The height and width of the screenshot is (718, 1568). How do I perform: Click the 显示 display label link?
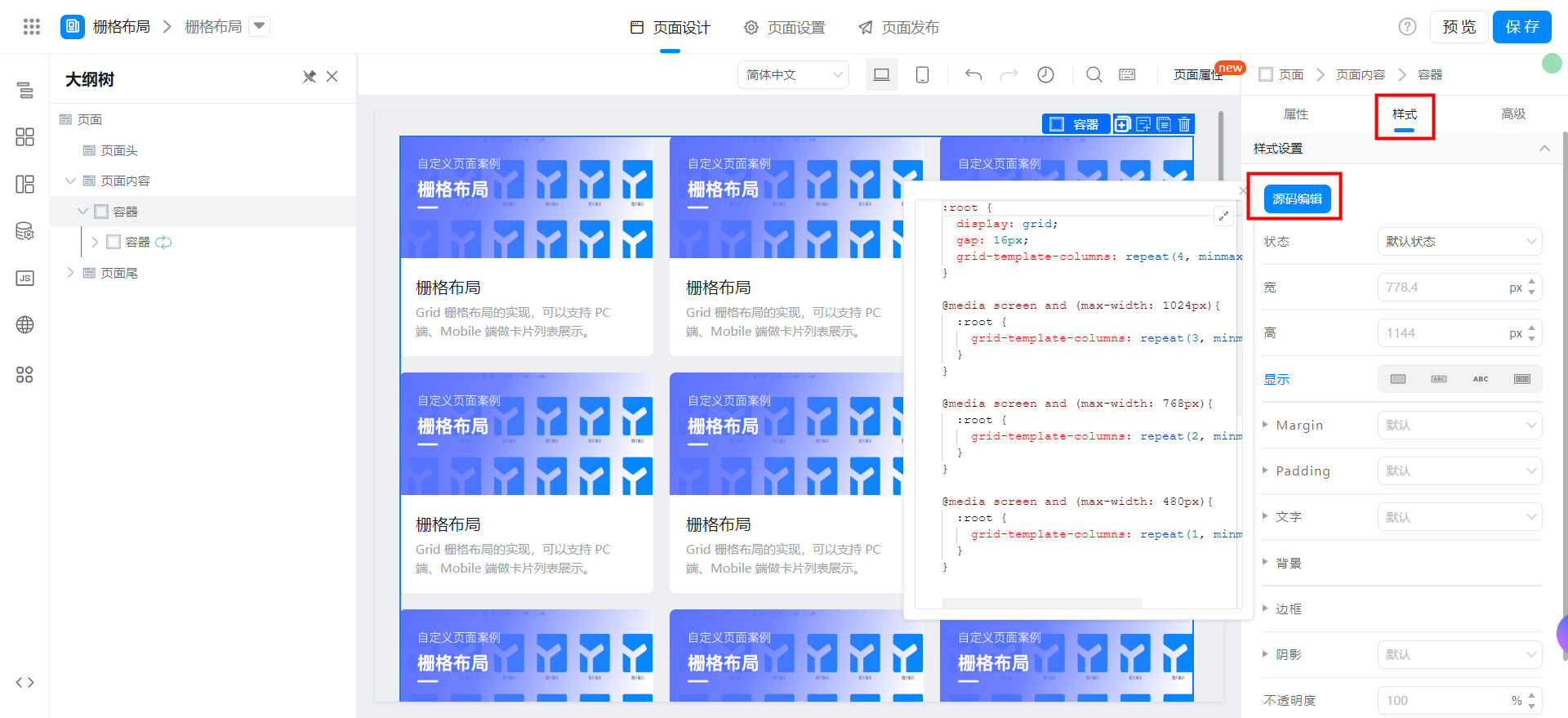pyautogui.click(x=1276, y=379)
